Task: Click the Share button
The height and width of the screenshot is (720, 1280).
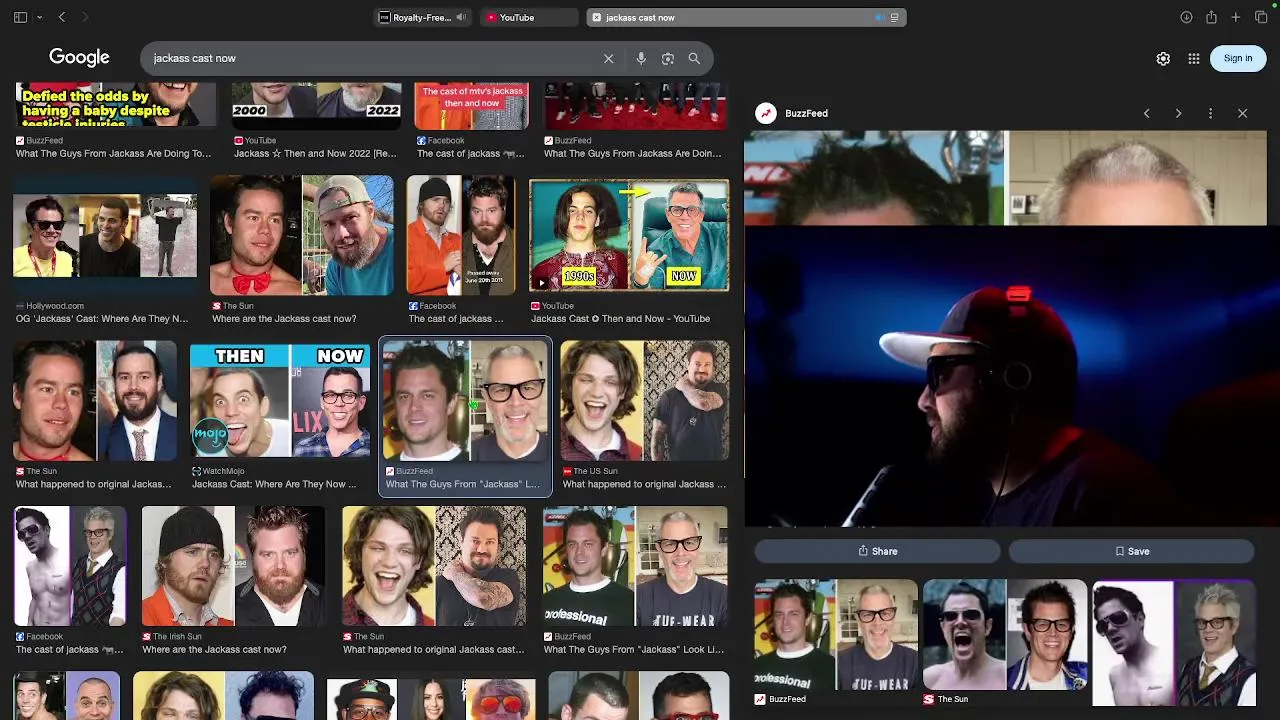Action: point(877,551)
